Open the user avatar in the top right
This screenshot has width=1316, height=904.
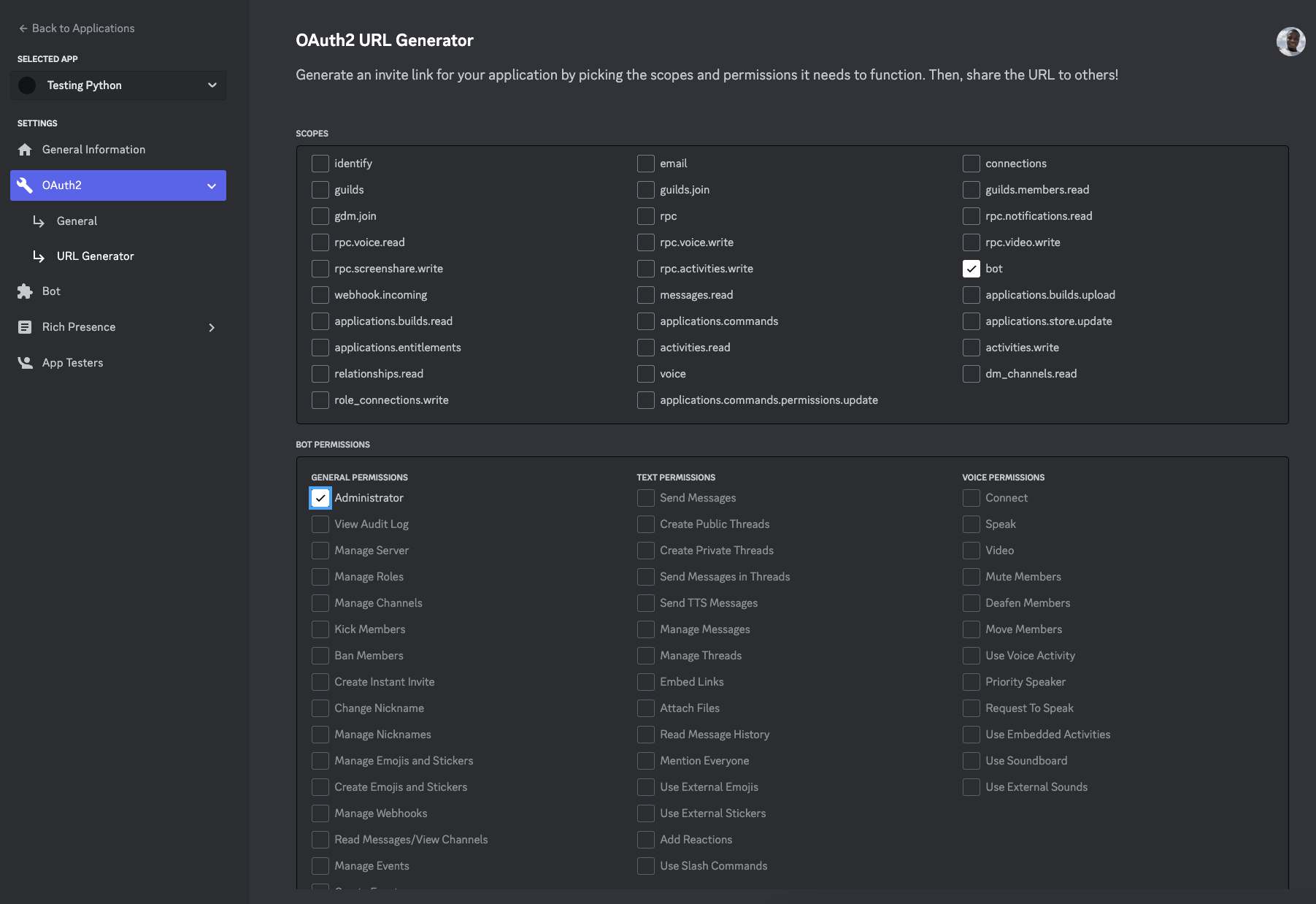[x=1290, y=42]
